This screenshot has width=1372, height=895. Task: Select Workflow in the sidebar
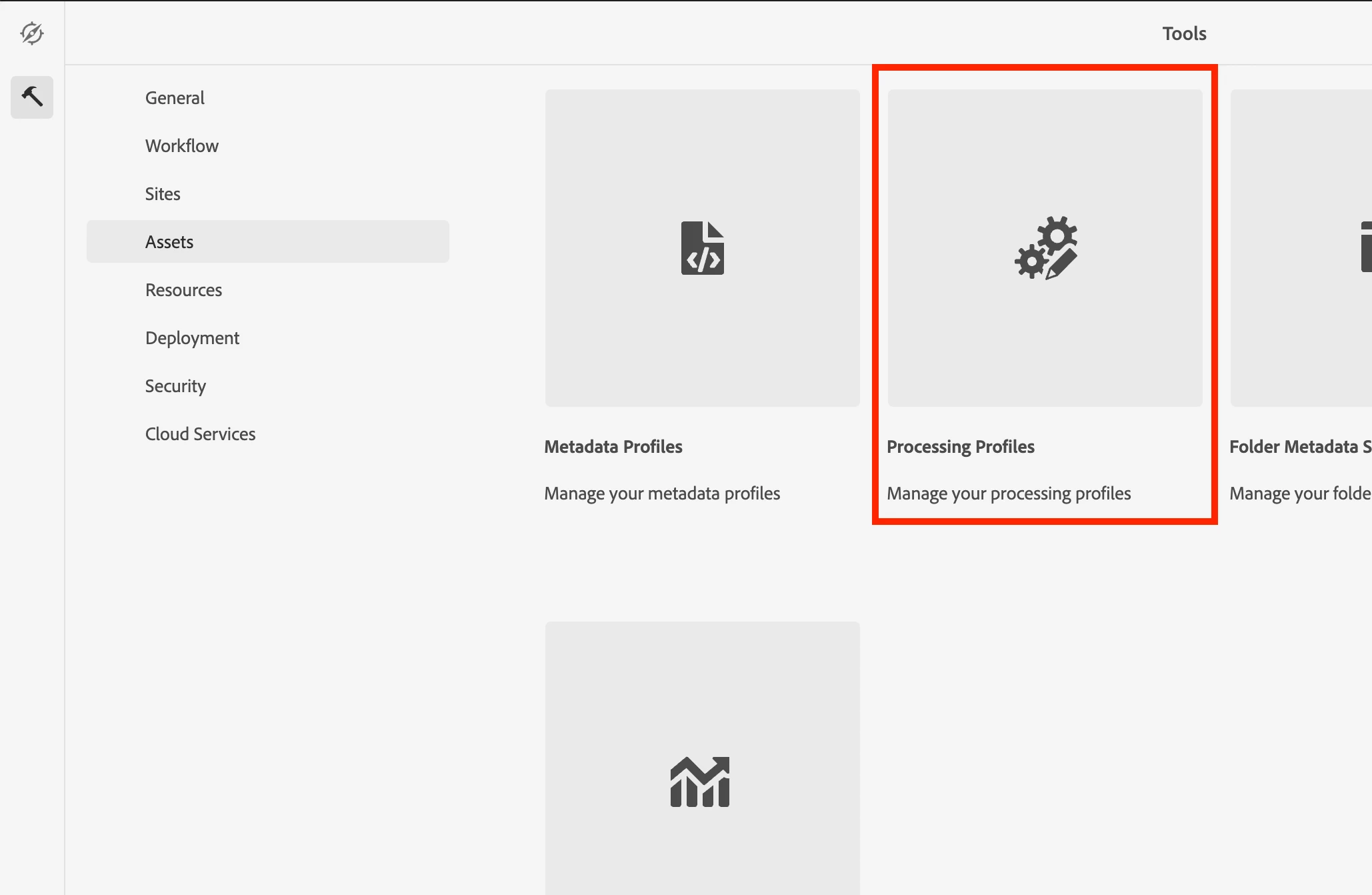tap(181, 145)
